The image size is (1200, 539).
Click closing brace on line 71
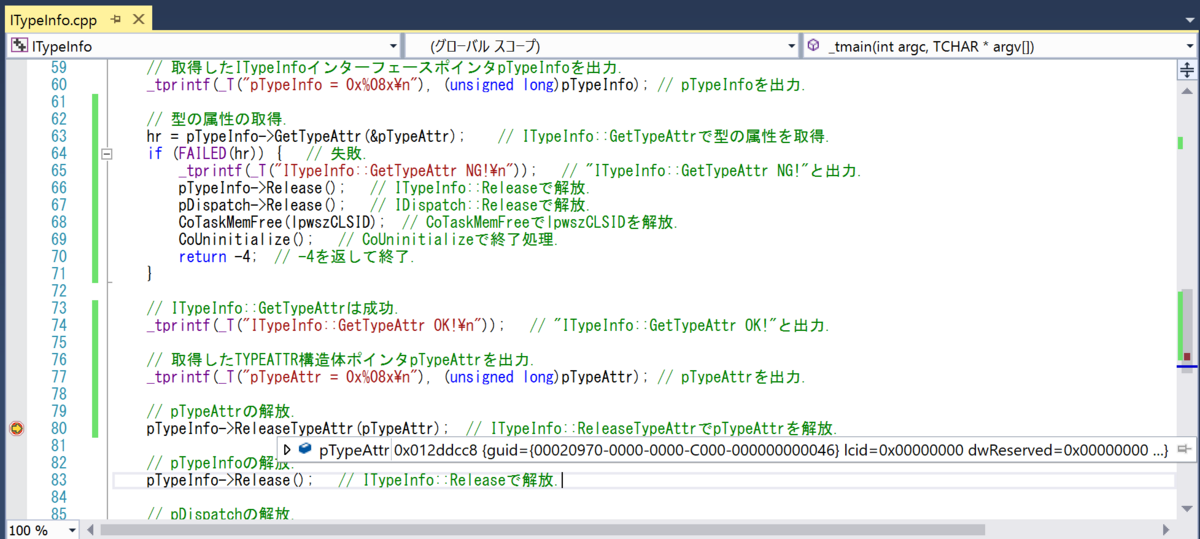coord(150,274)
